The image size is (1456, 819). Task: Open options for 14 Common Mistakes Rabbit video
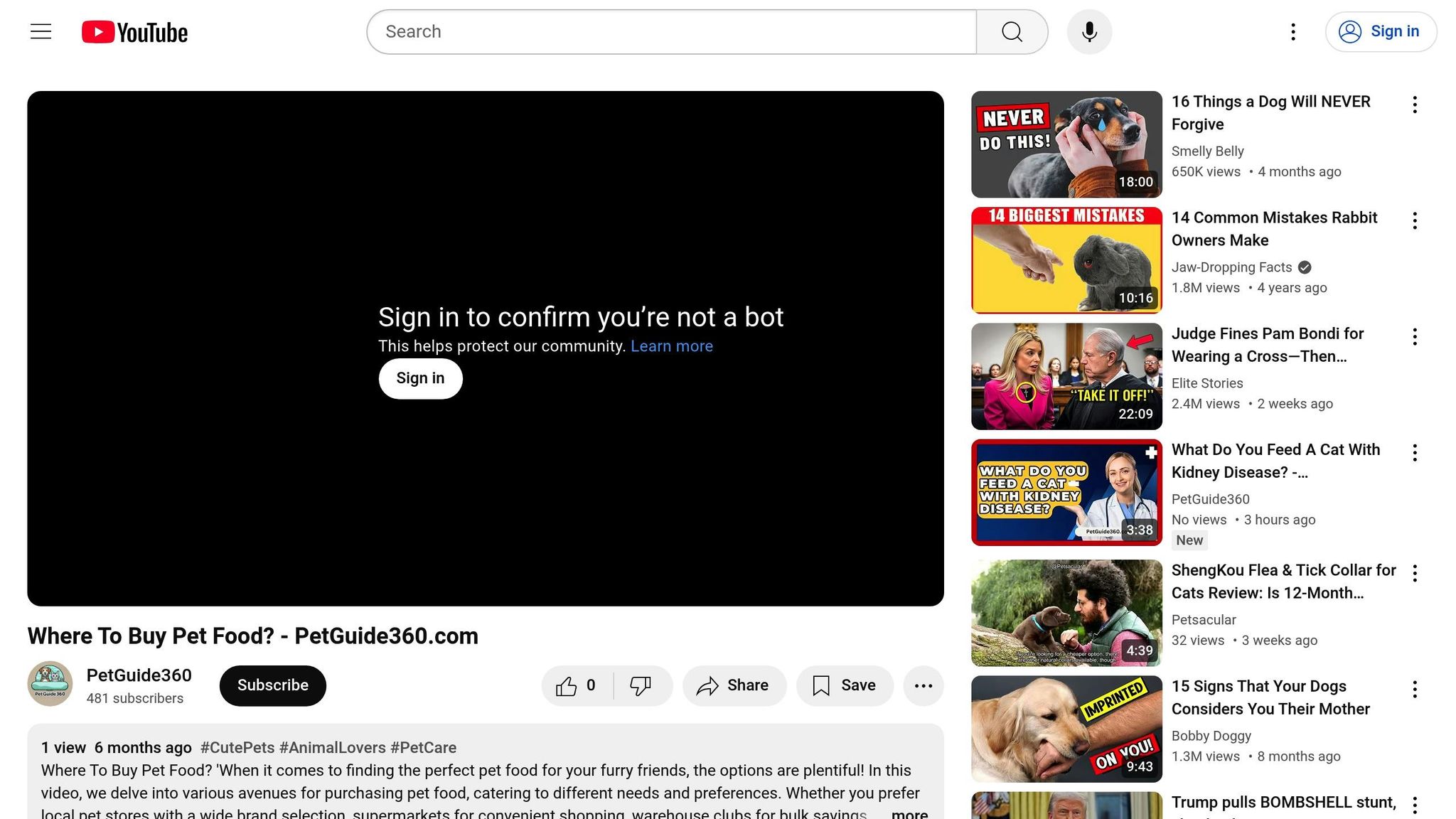coord(1415,220)
